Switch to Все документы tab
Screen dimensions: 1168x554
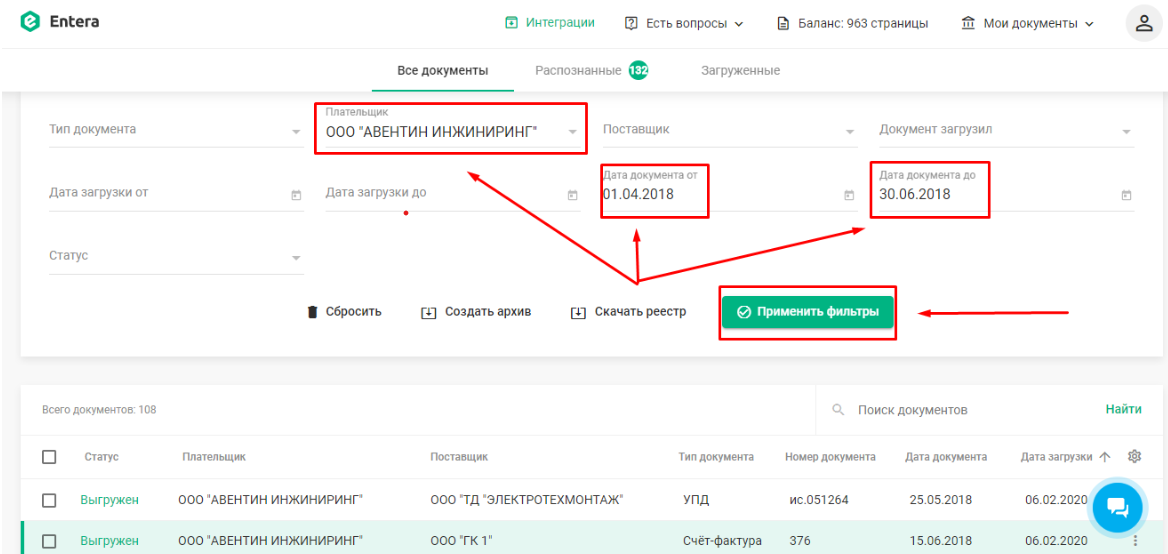pyautogui.click(x=442, y=71)
